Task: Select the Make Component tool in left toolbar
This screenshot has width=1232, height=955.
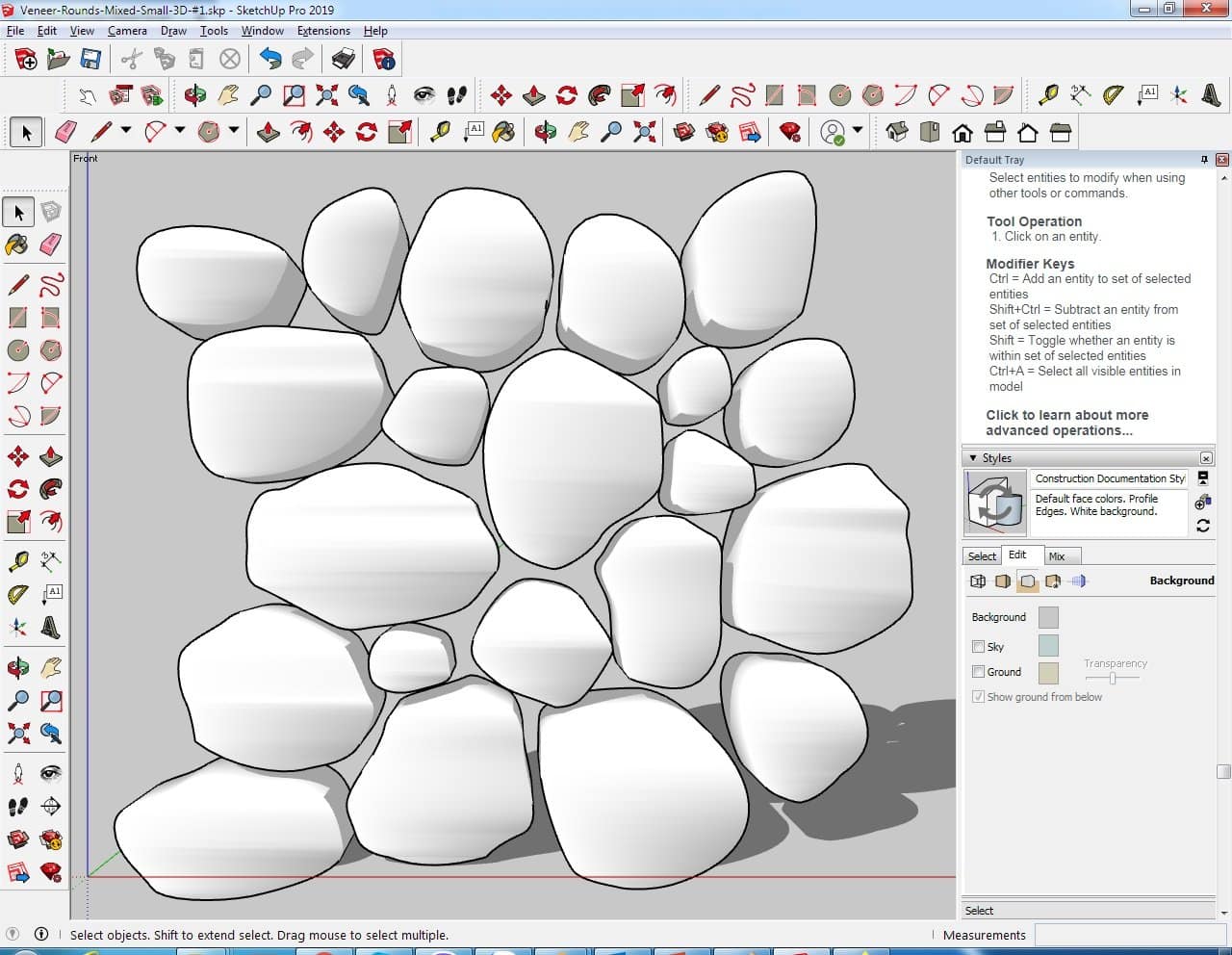Action: pos(51,212)
